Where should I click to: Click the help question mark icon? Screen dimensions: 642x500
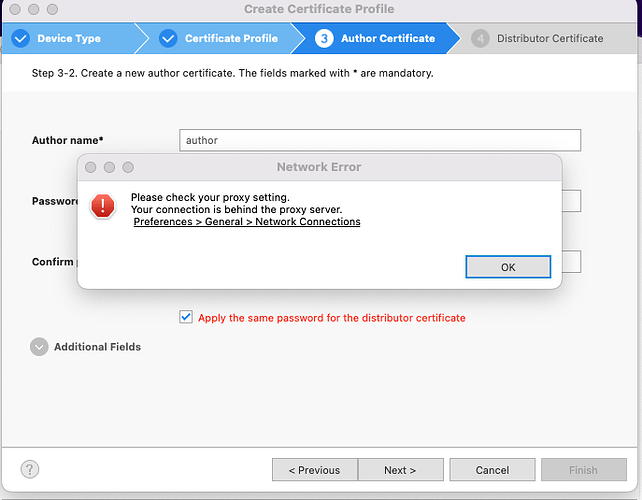[30, 469]
